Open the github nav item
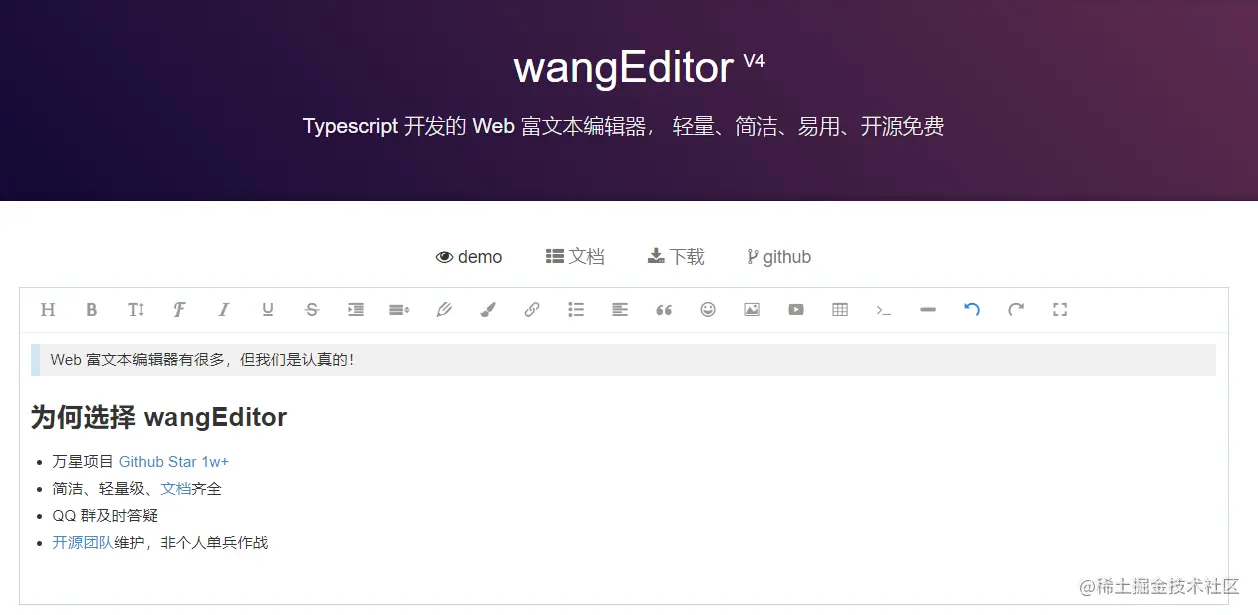 coord(779,257)
